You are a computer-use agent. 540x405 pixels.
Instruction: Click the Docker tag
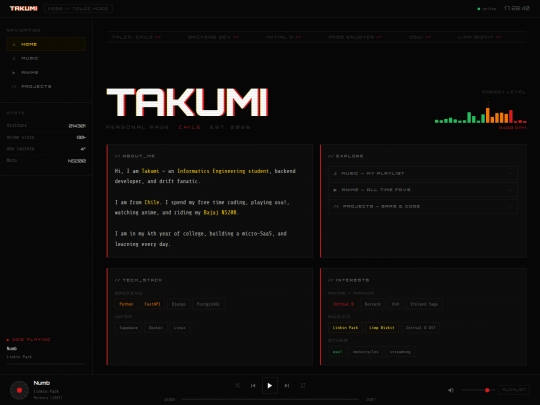(156, 328)
